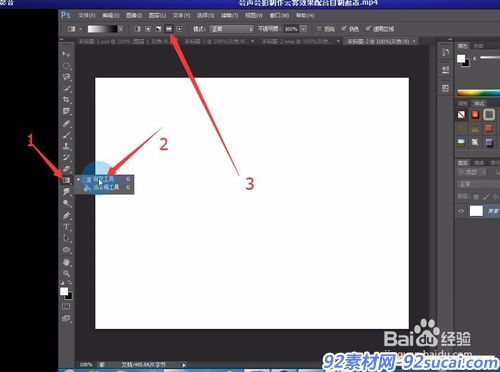Select the Clone Stamp tool
The height and width of the screenshot is (372, 500).
(x=66, y=146)
